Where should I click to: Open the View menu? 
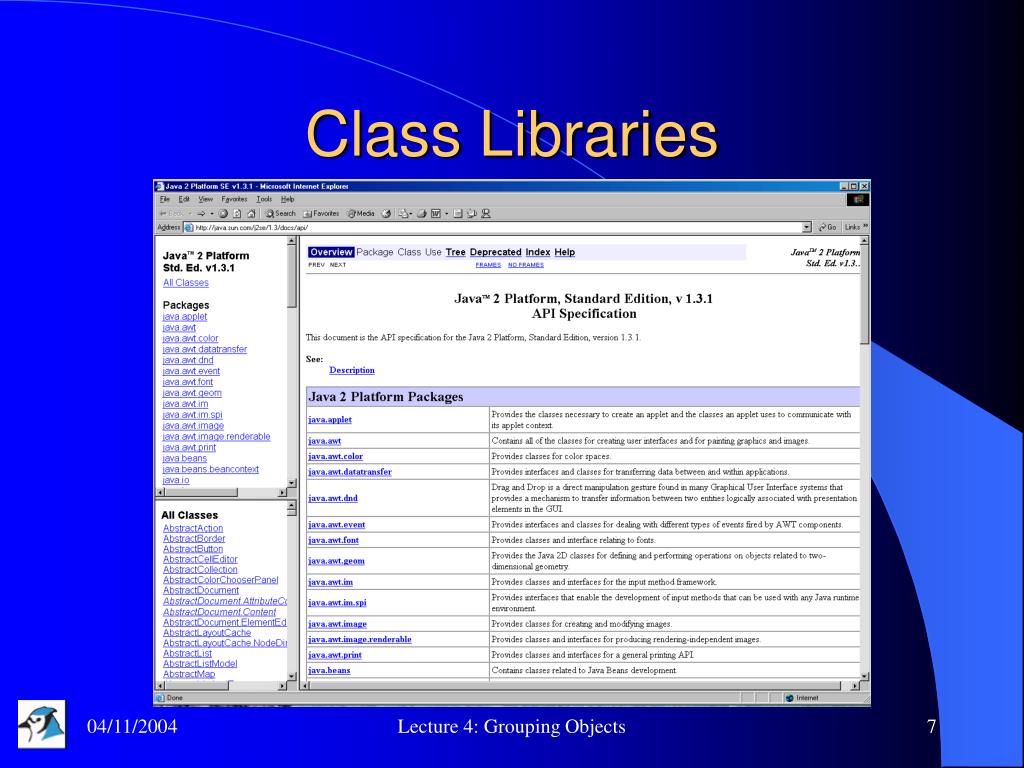tap(206, 199)
